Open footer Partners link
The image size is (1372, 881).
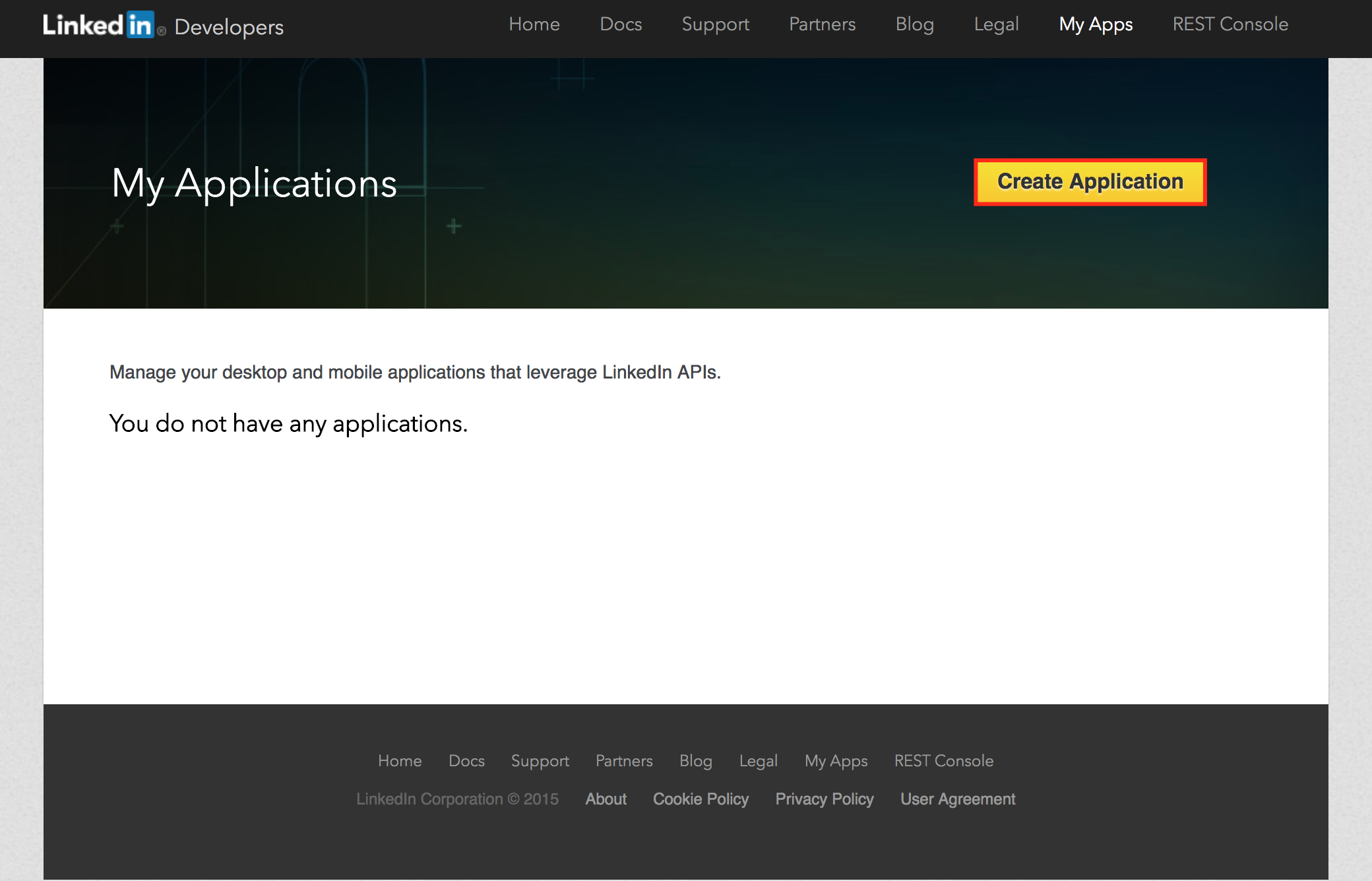tap(624, 760)
